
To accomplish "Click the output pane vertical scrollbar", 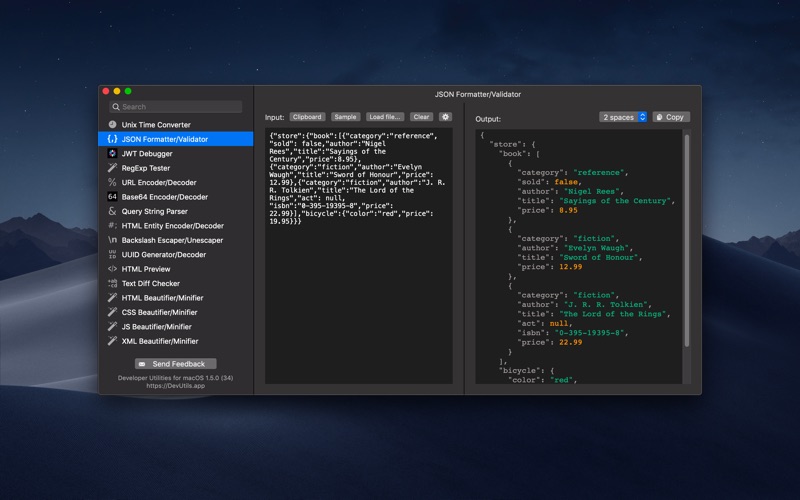I will pos(687,240).
